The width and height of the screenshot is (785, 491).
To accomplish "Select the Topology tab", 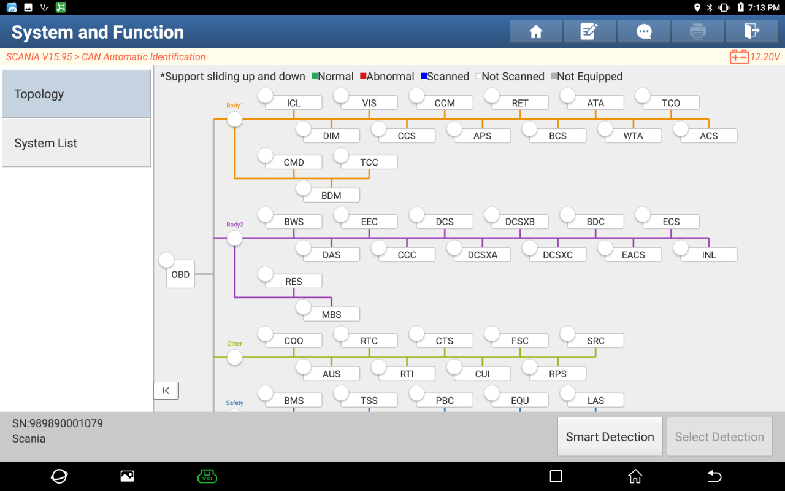I will (76, 94).
